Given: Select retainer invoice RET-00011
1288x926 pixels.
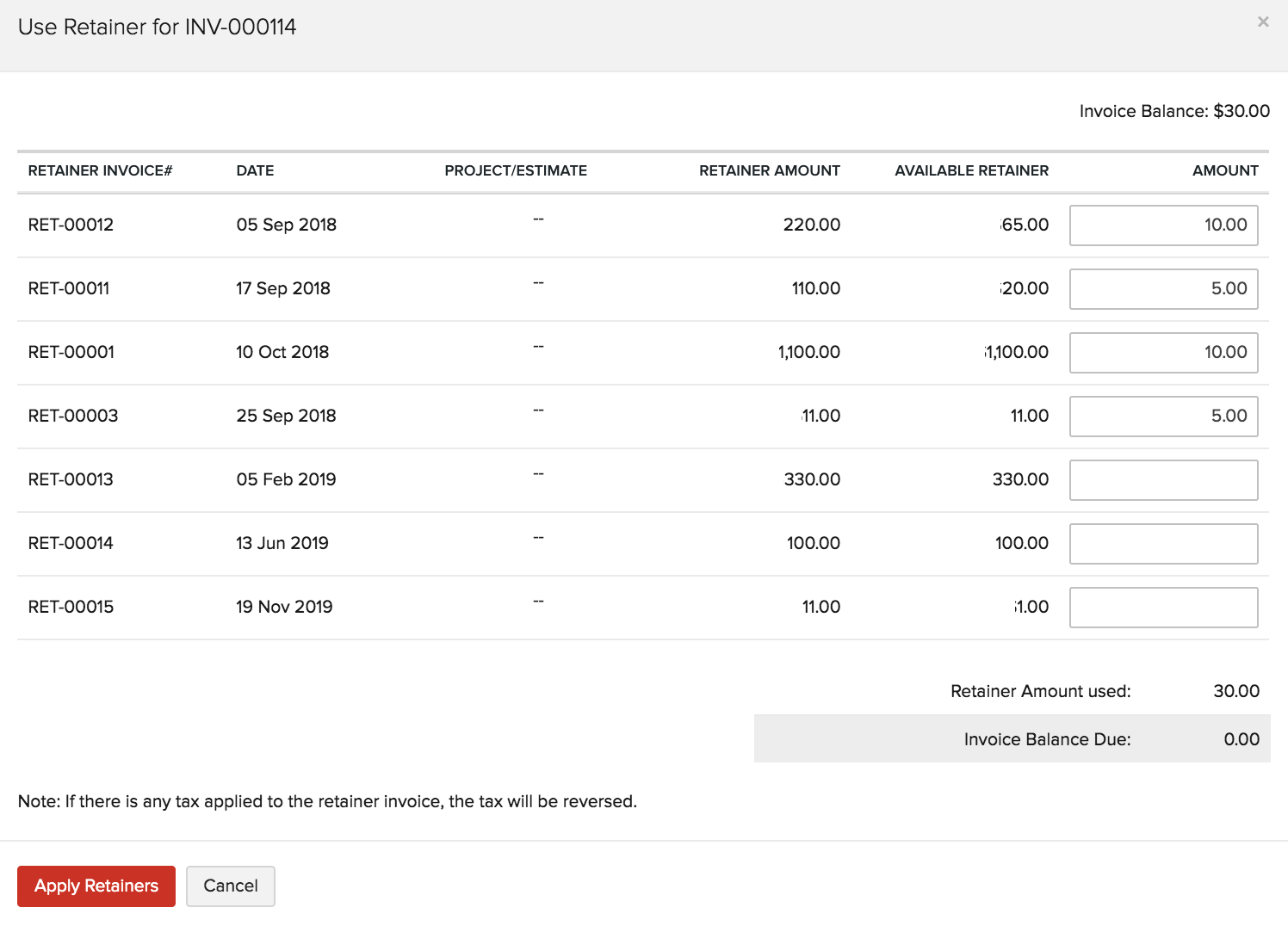Looking at the screenshot, I should [x=69, y=288].
